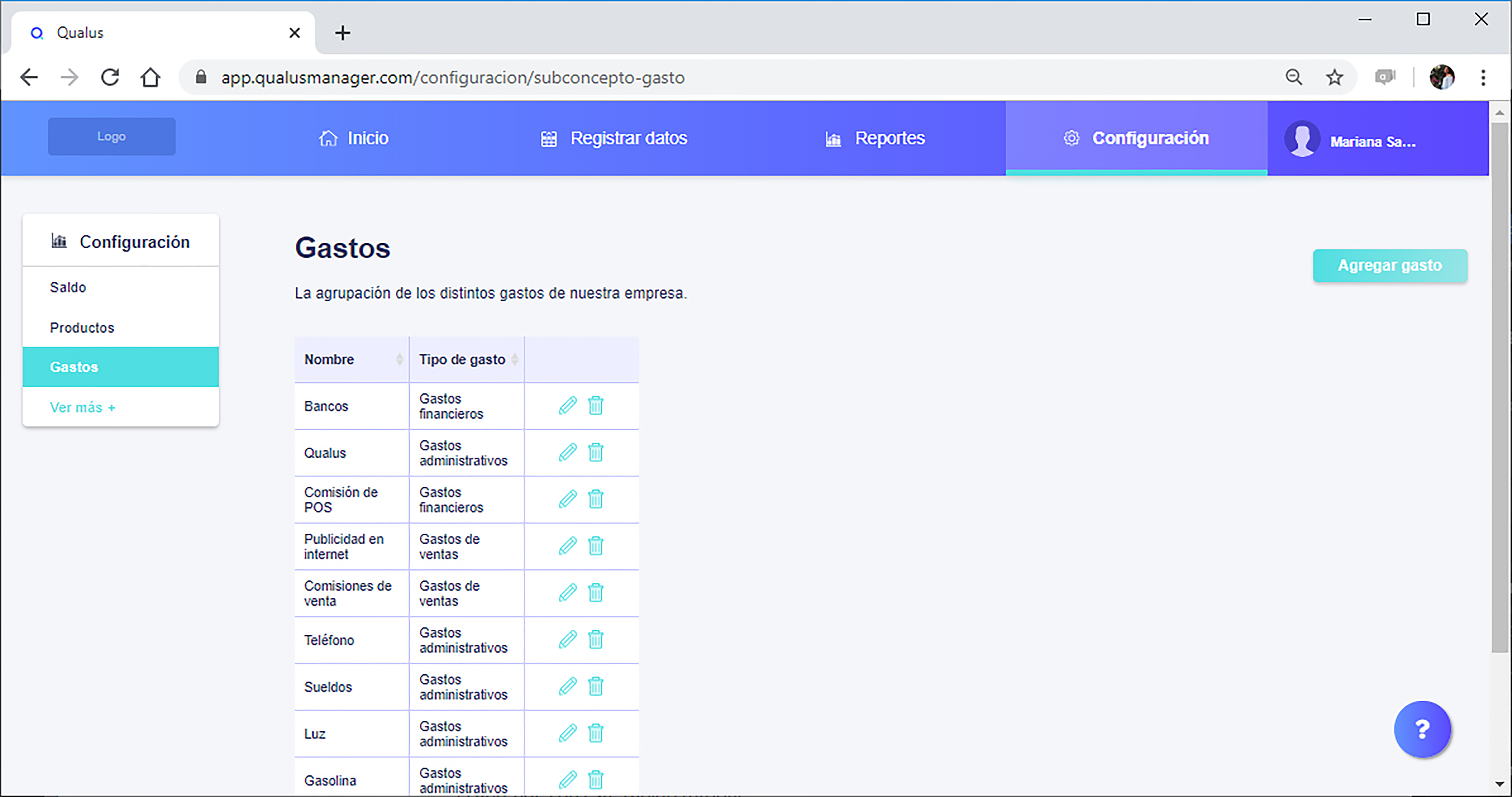The width and height of the screenshot is (1512, 797).
Task: Delete the Comisión de POS expense
Action: (596, 499)
